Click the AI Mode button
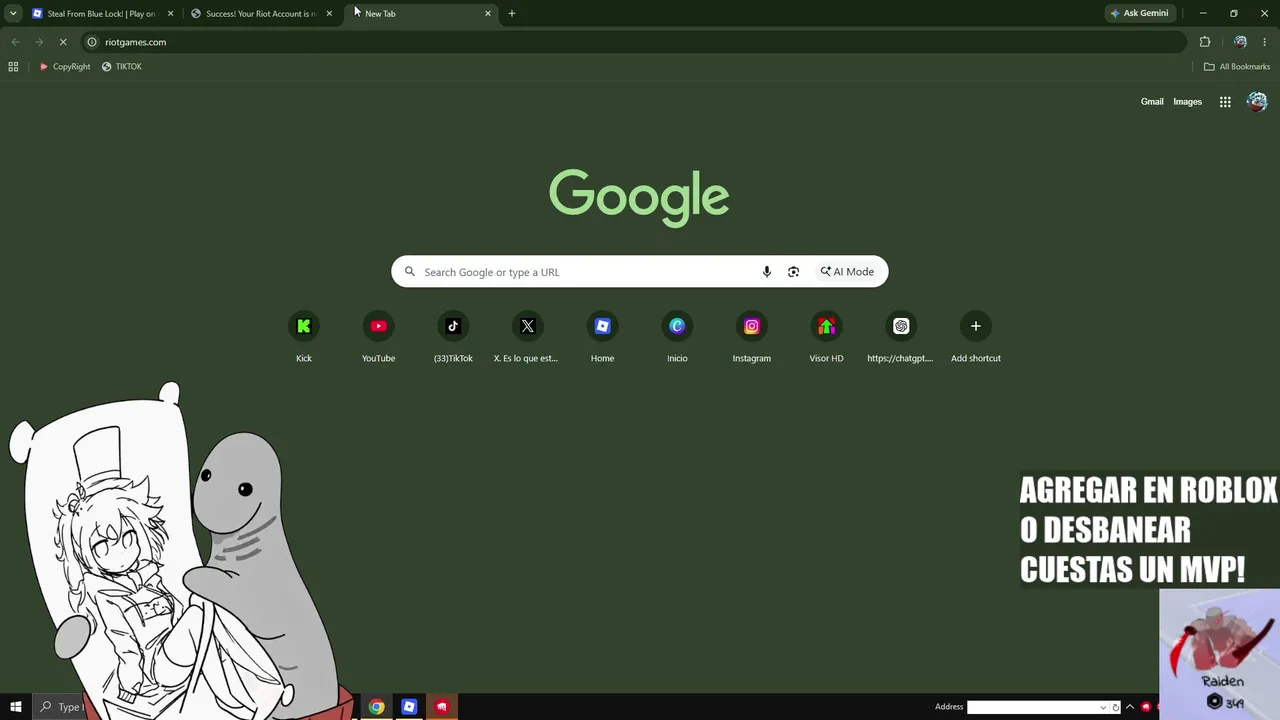 pyautogui.click(x=847, y=272)
